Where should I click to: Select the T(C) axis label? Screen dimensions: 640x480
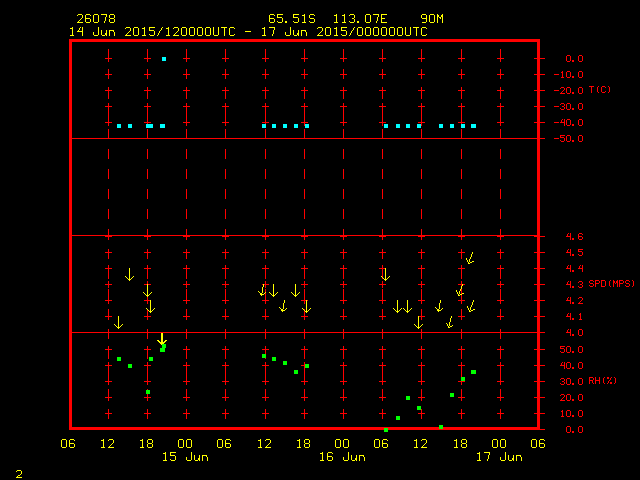(x=599, y=90)
